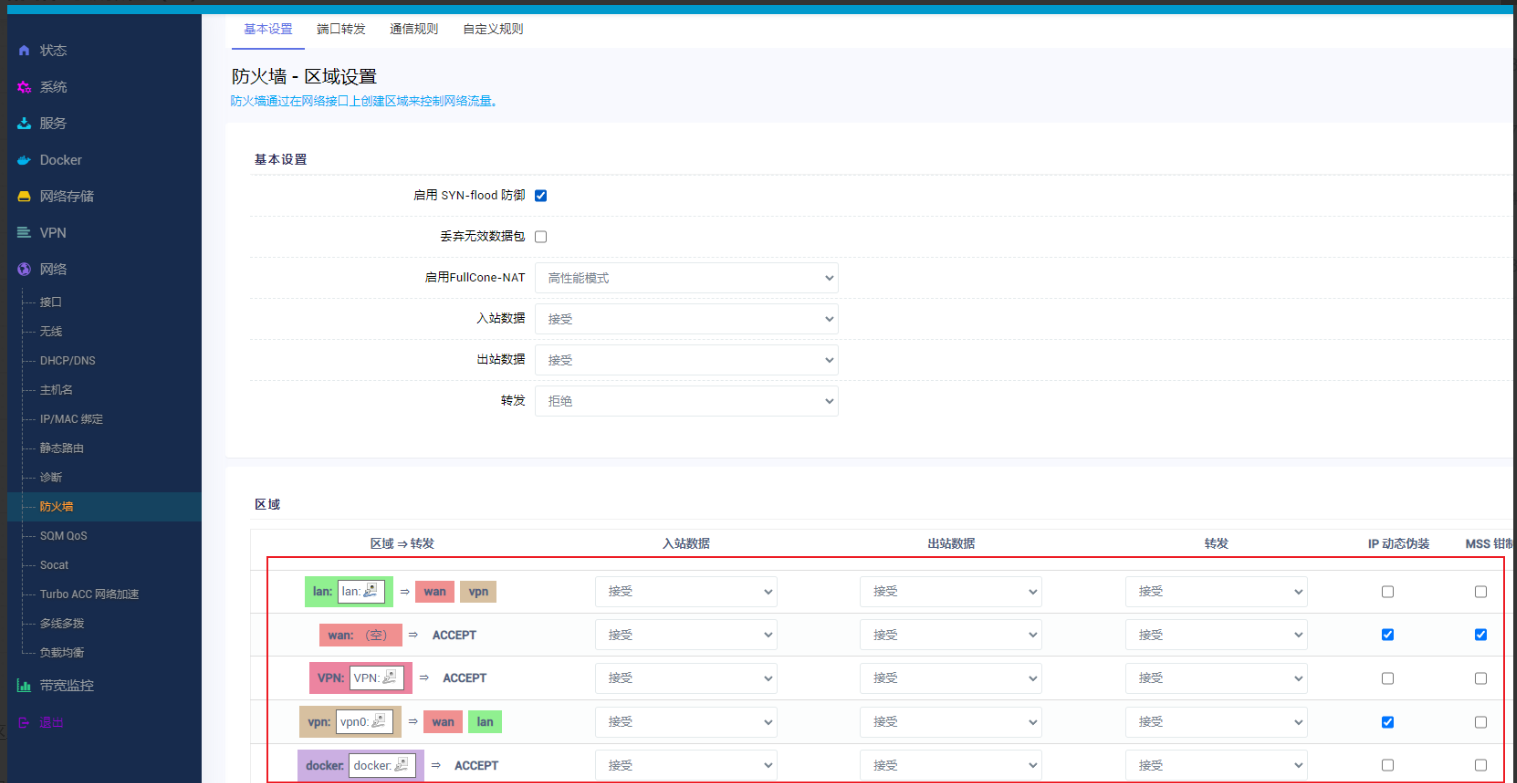Open the 静态路由 page

coord(62,448)
